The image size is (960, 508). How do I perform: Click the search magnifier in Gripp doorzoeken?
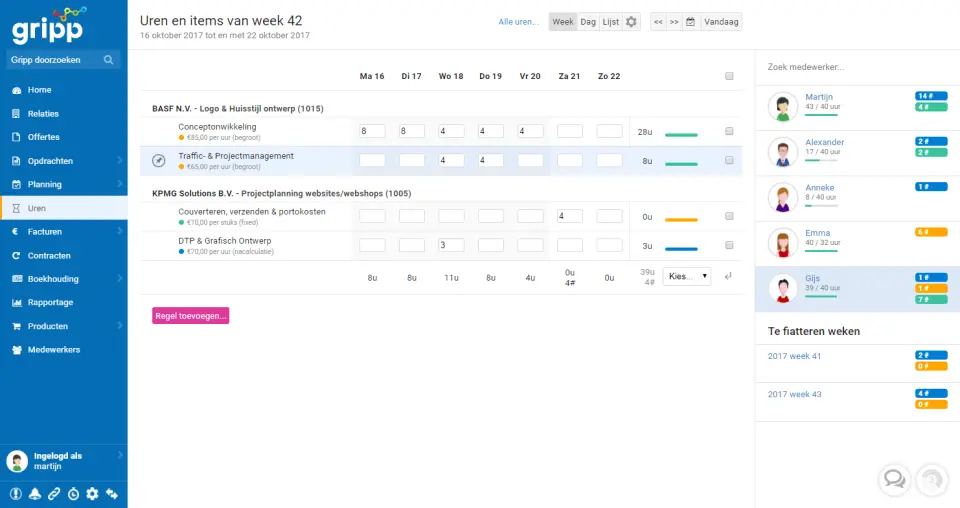(109, 60)
